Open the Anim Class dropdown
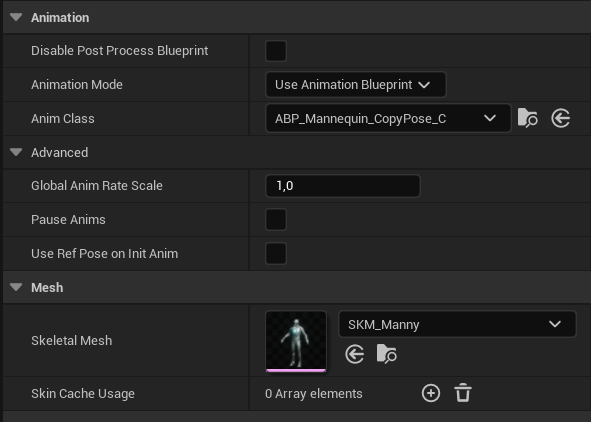The width and height of the screenshot is (591, 422). pyautogui.click(x=388, y=118)
